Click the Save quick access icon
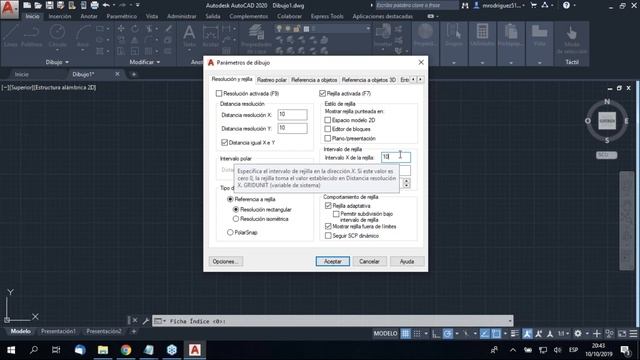640x360 pixels. coord(49,5)
